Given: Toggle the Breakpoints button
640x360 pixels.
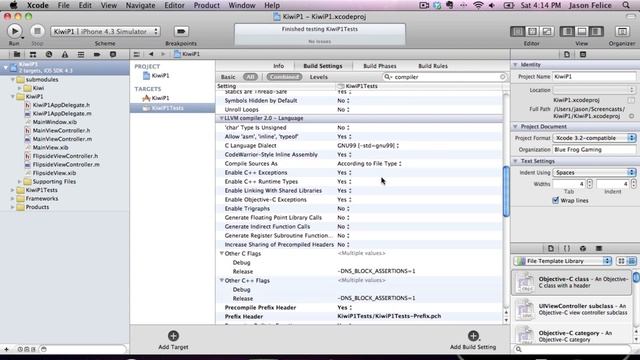Looking at the screenshot, I should [x=181, y=31].
